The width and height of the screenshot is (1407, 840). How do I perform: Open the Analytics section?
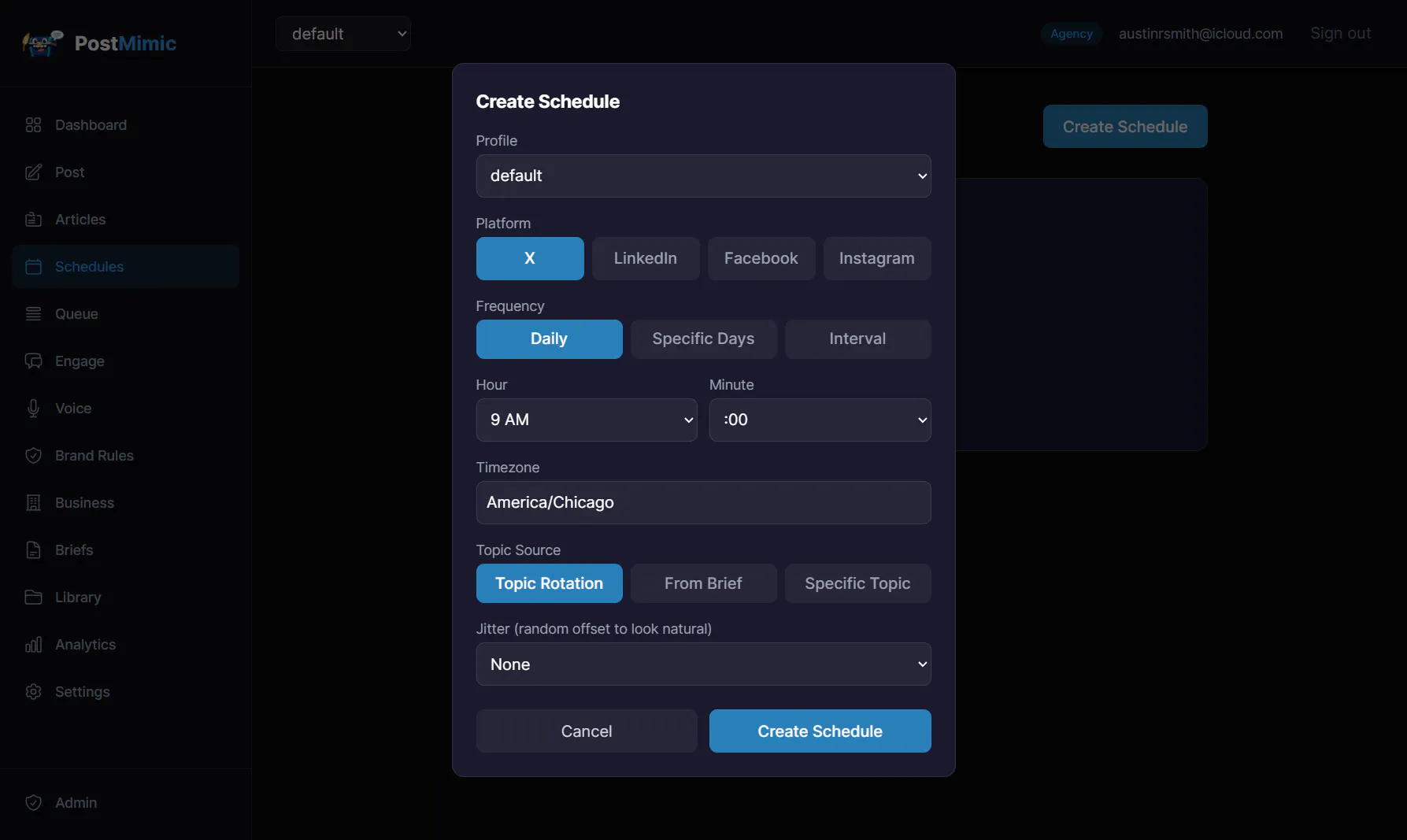tap(126, 645)
